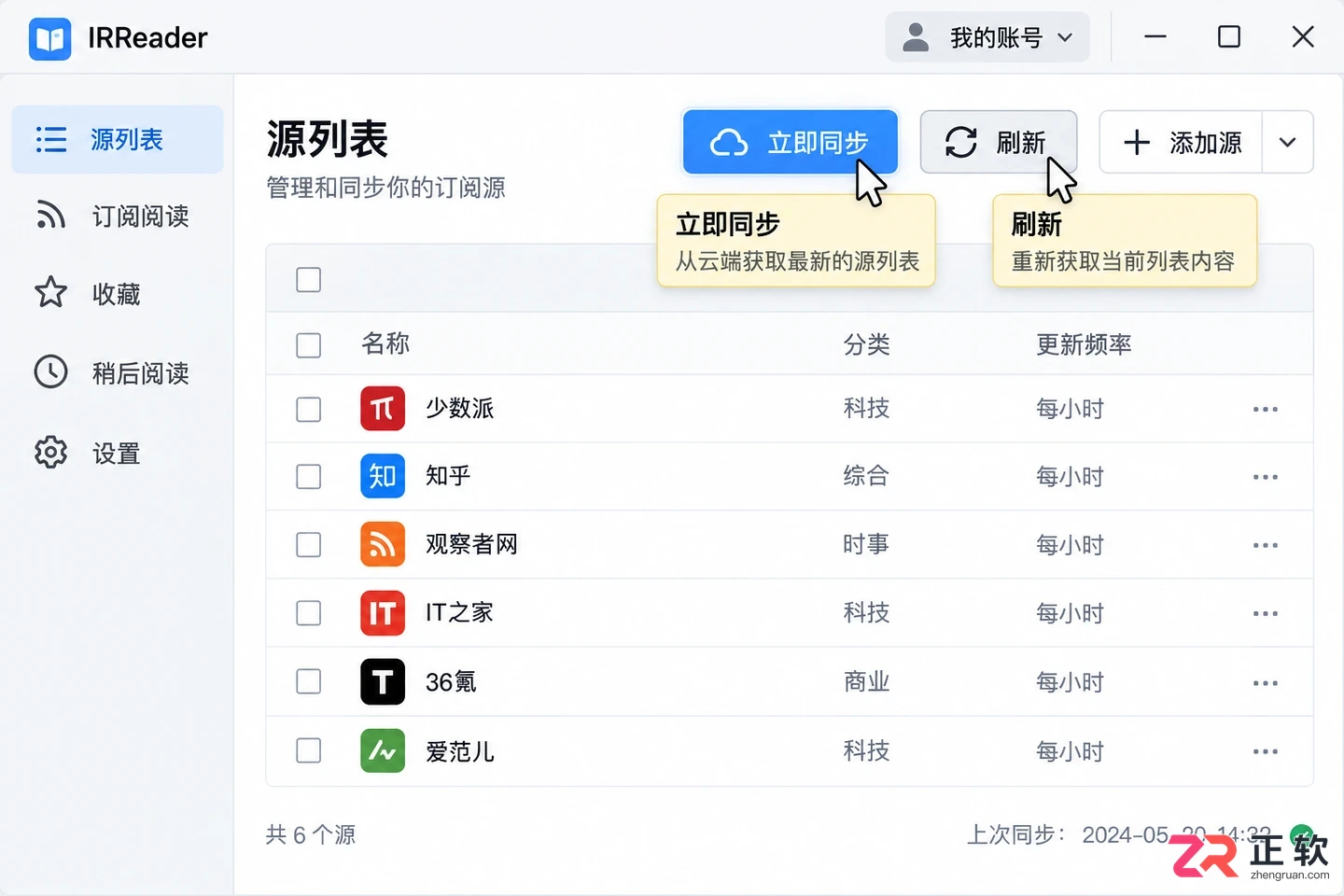Open the 我的账号 account dropdown

[x=987, y=37]
